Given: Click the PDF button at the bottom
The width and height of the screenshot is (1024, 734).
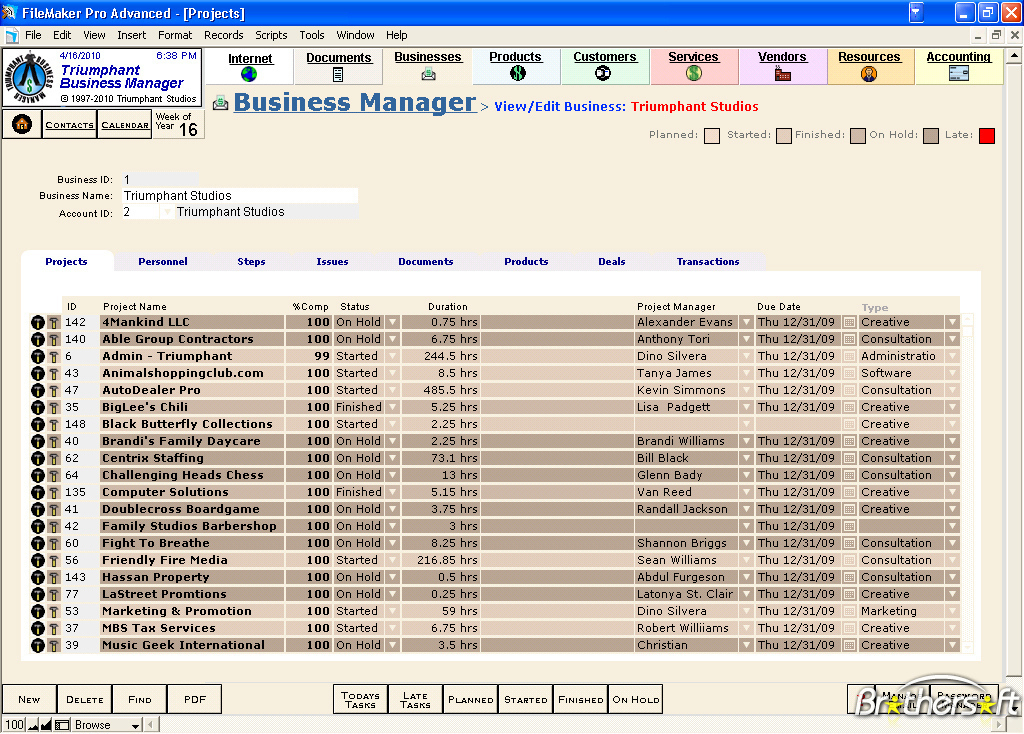Looking at the screenshot, I should (194, 699).
